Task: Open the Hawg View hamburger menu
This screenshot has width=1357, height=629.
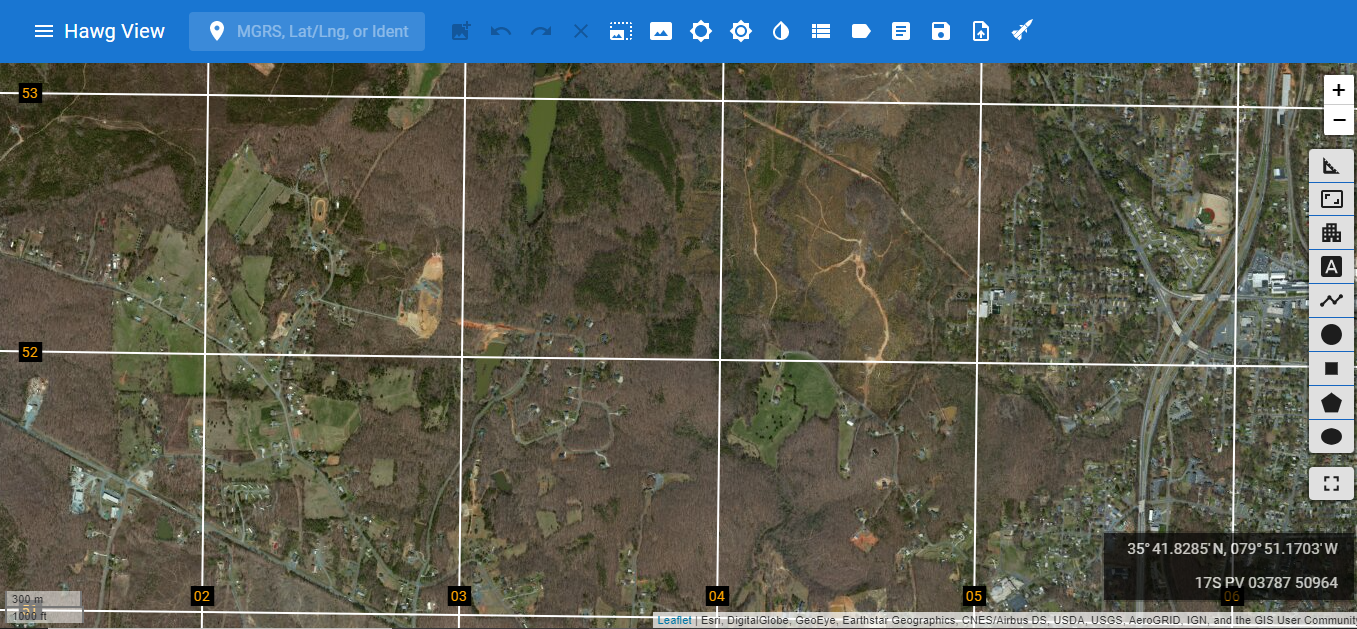Action: (x=43, y=31)
